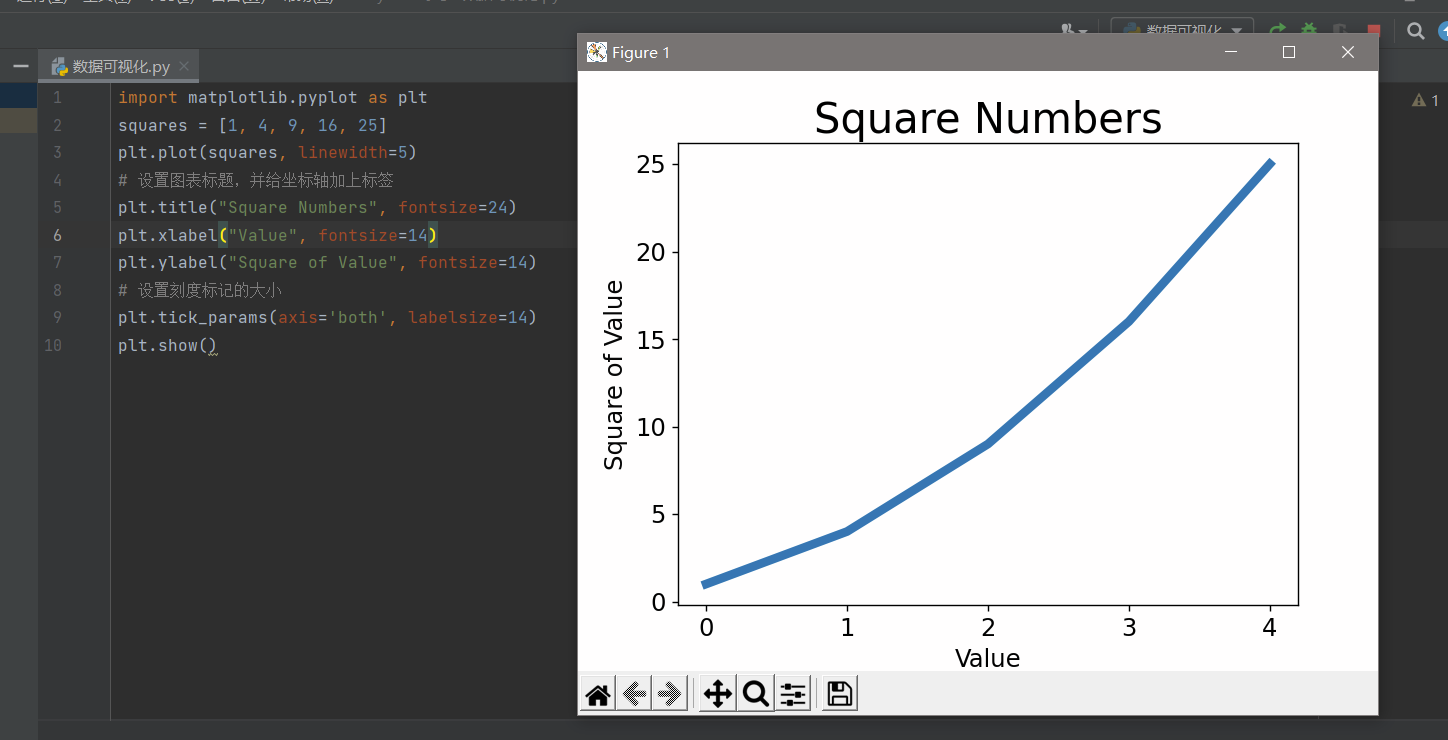The height and width of the screenshot is (740, 1448).
Task: Click the plt.plot(squares, linewidth=5) line
Action: coord(267,152)
